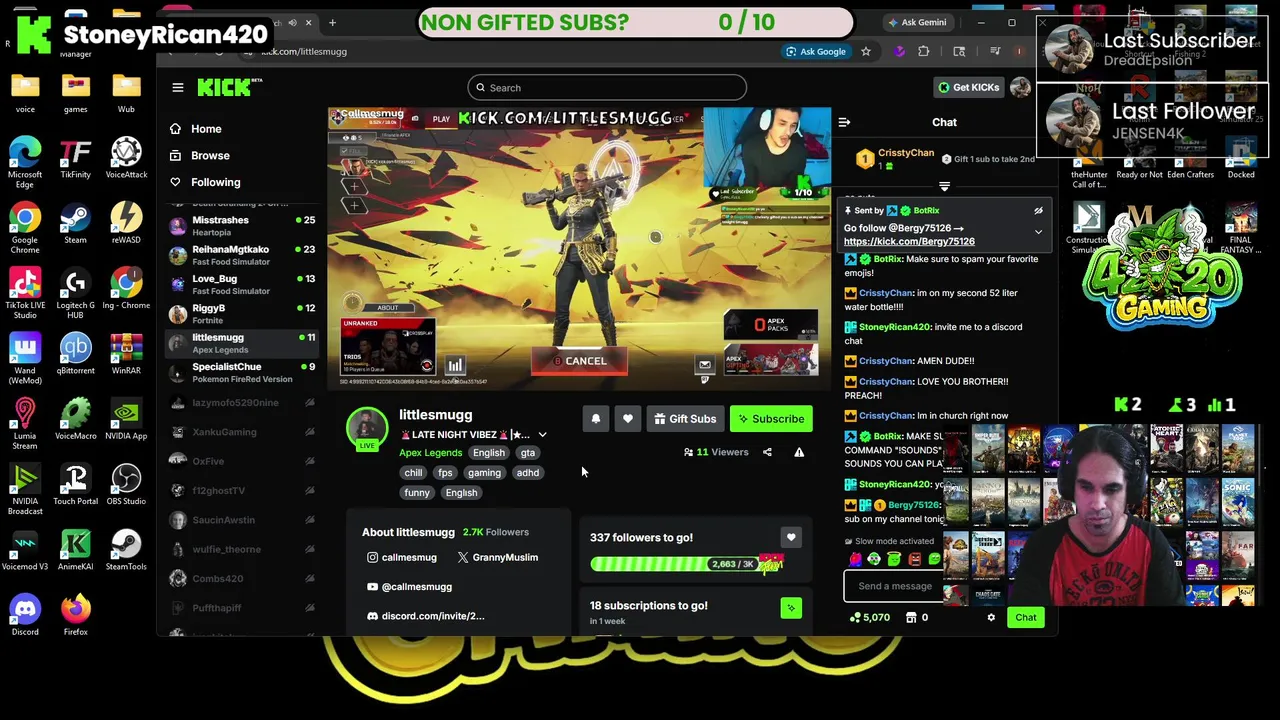Screen dimensions: 1280x720
Task: Click Gift Subs button
Action: coord(685,419)
